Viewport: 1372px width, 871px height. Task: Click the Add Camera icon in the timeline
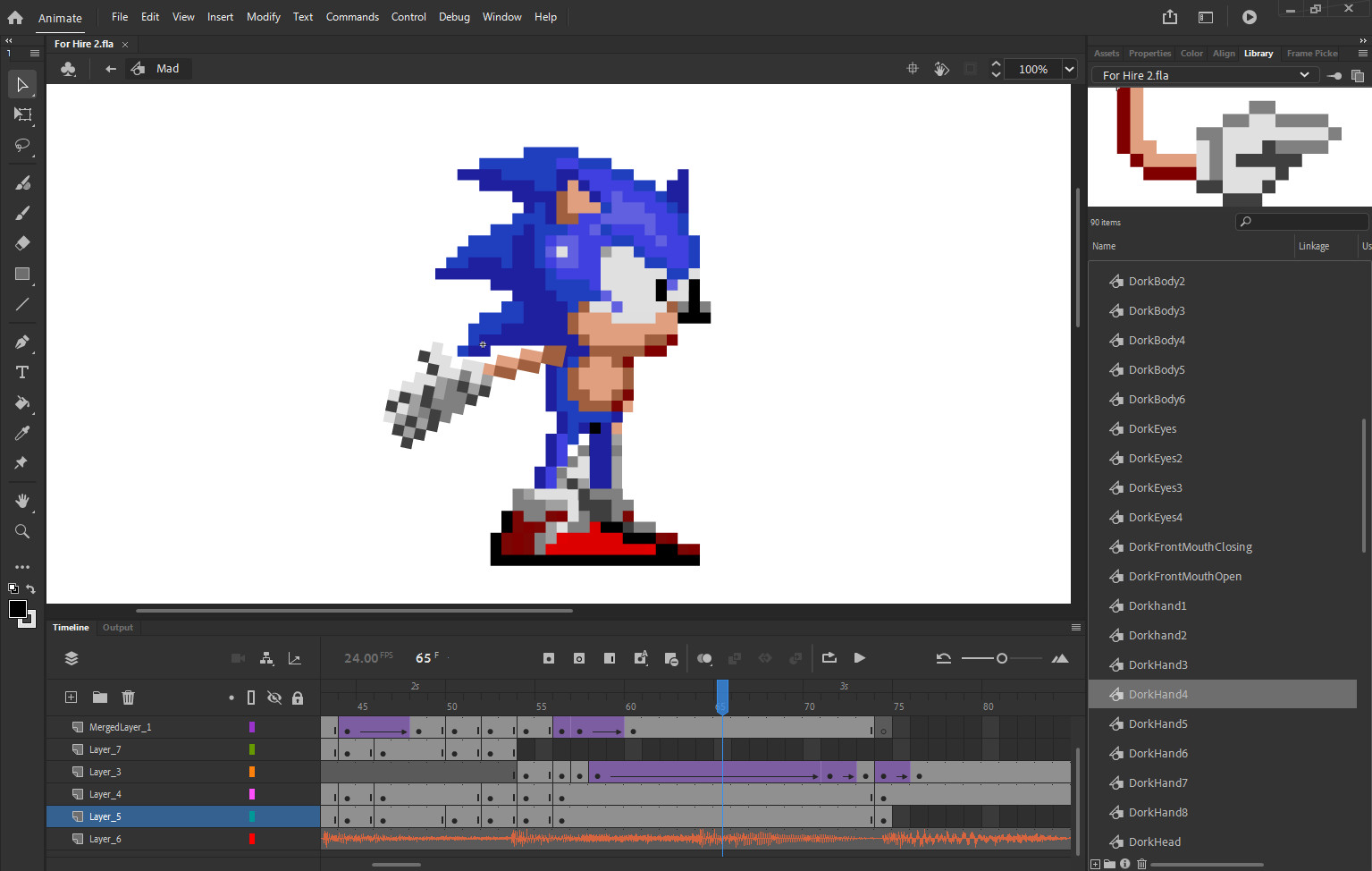(x=237, y=658)
